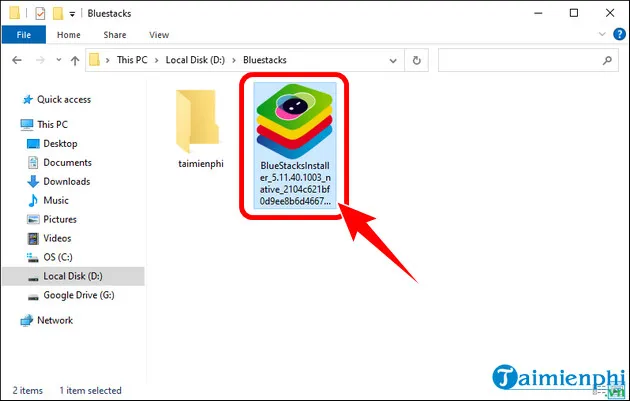Click the New folder quick access icon
The height and width of the screenshot is (401, 630).
(x=58, y=13)
